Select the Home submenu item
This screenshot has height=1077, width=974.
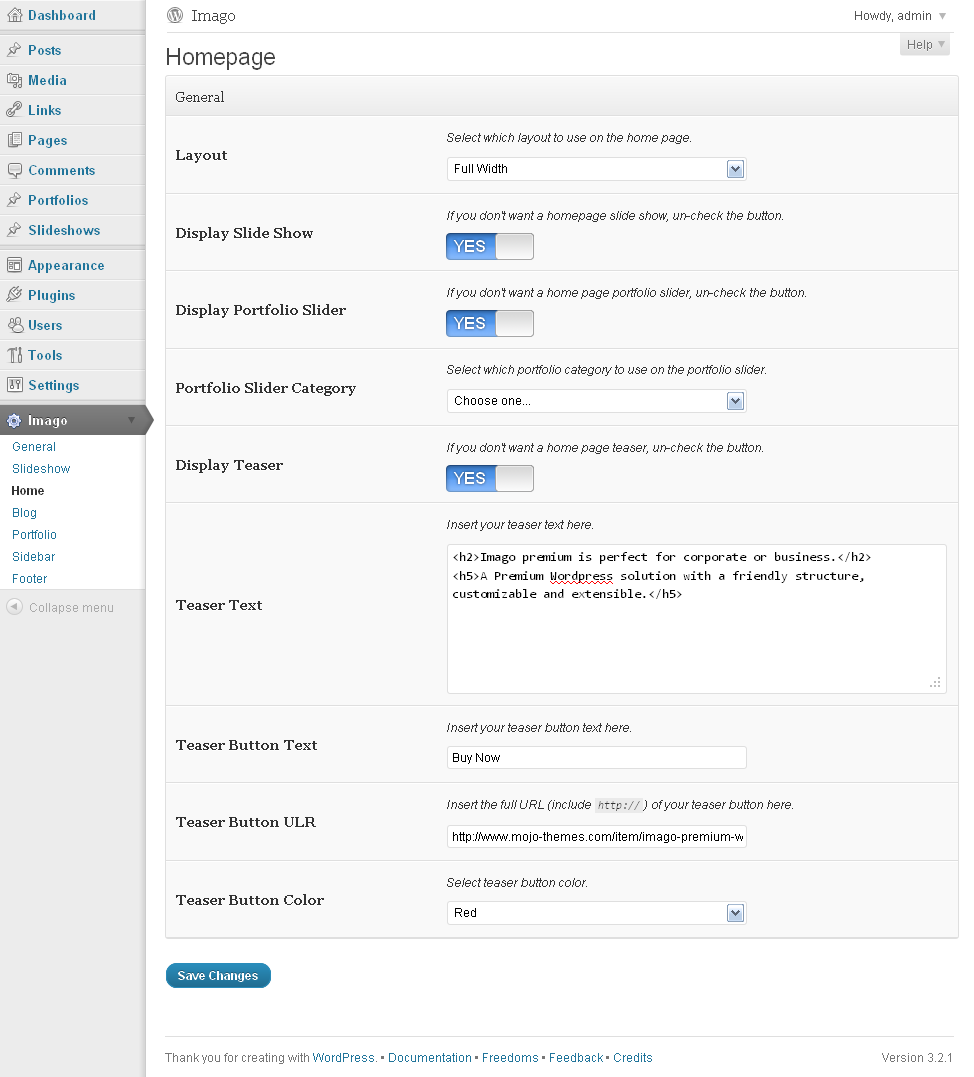pos(27,490)
